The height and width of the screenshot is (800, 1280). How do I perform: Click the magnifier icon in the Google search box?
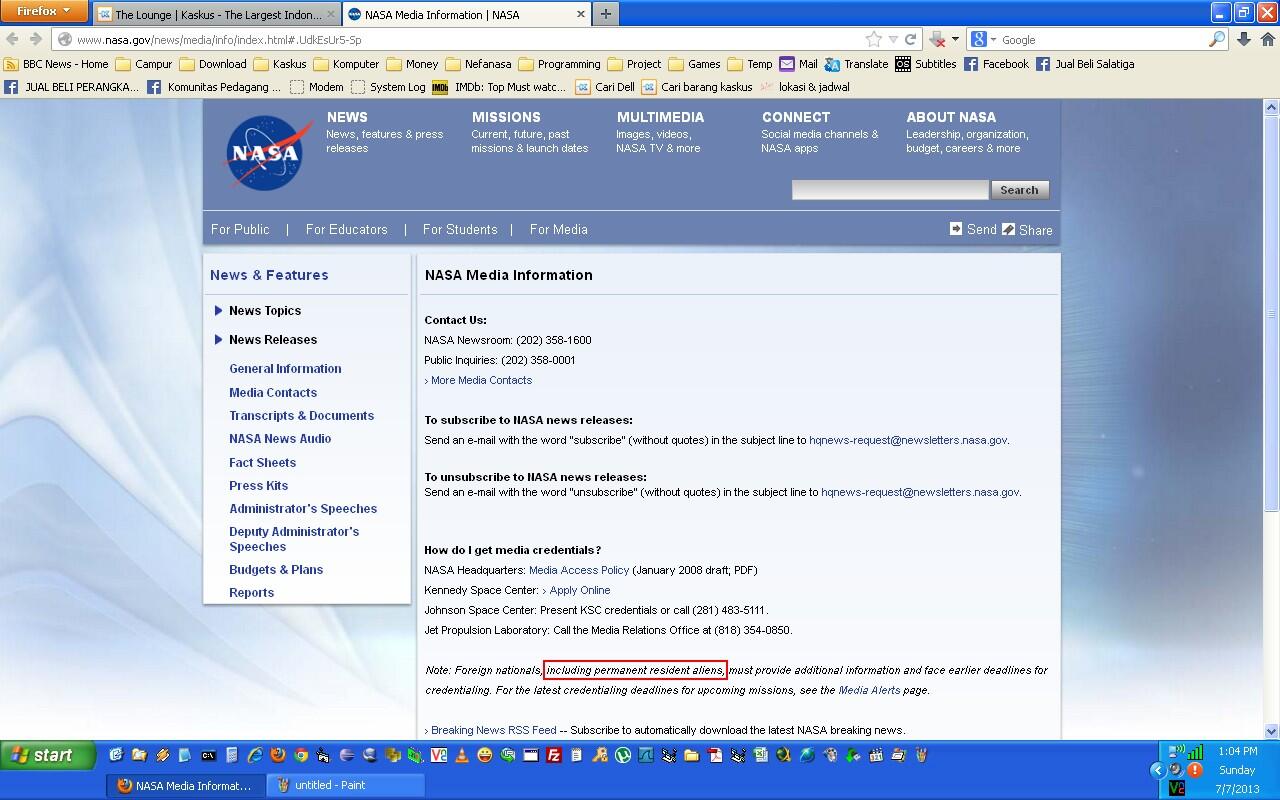coord(1216,40)
